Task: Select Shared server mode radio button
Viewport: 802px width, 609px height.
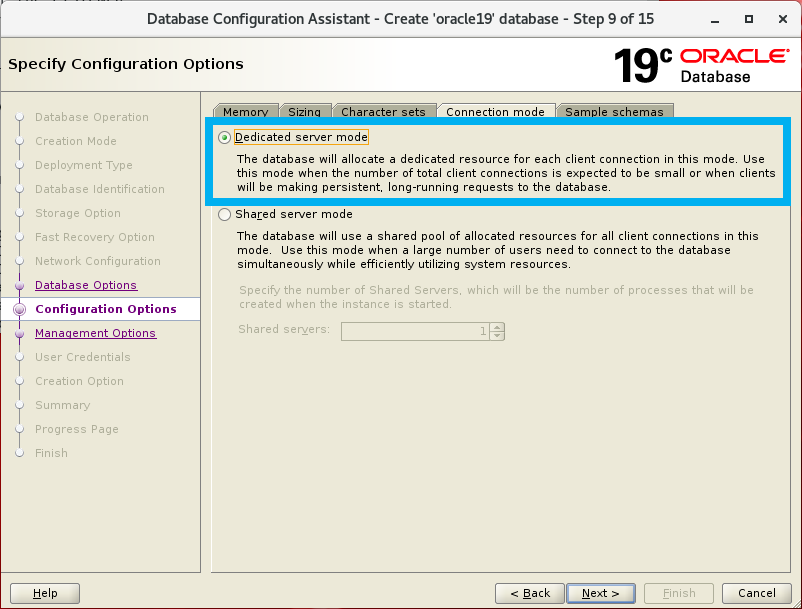Action: coord(224,214)
